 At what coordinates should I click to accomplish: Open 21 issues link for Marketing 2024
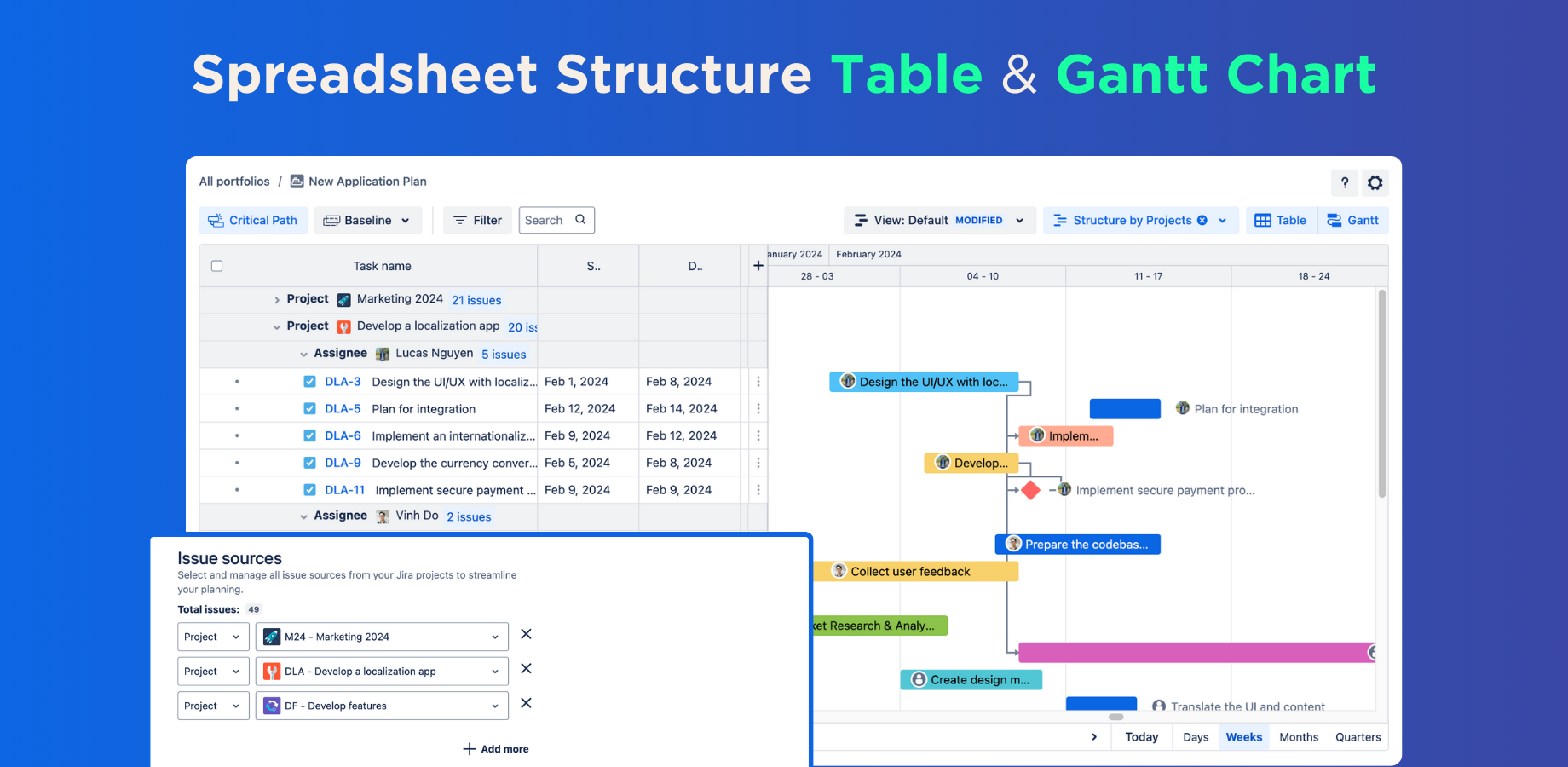click(x=476, y=300)
